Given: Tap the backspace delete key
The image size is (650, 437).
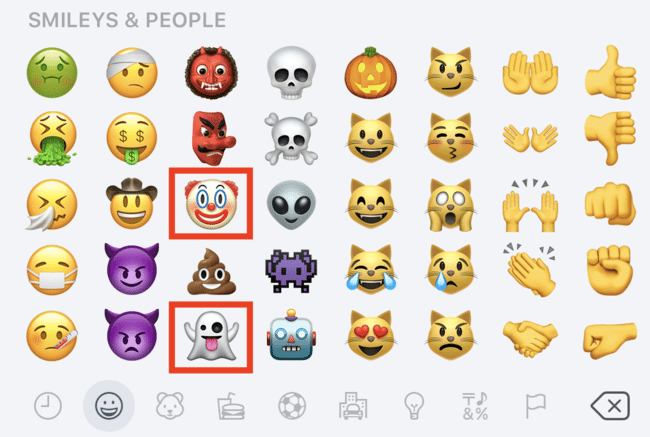Looking at the screenshot, I should (x=611, y=405).
